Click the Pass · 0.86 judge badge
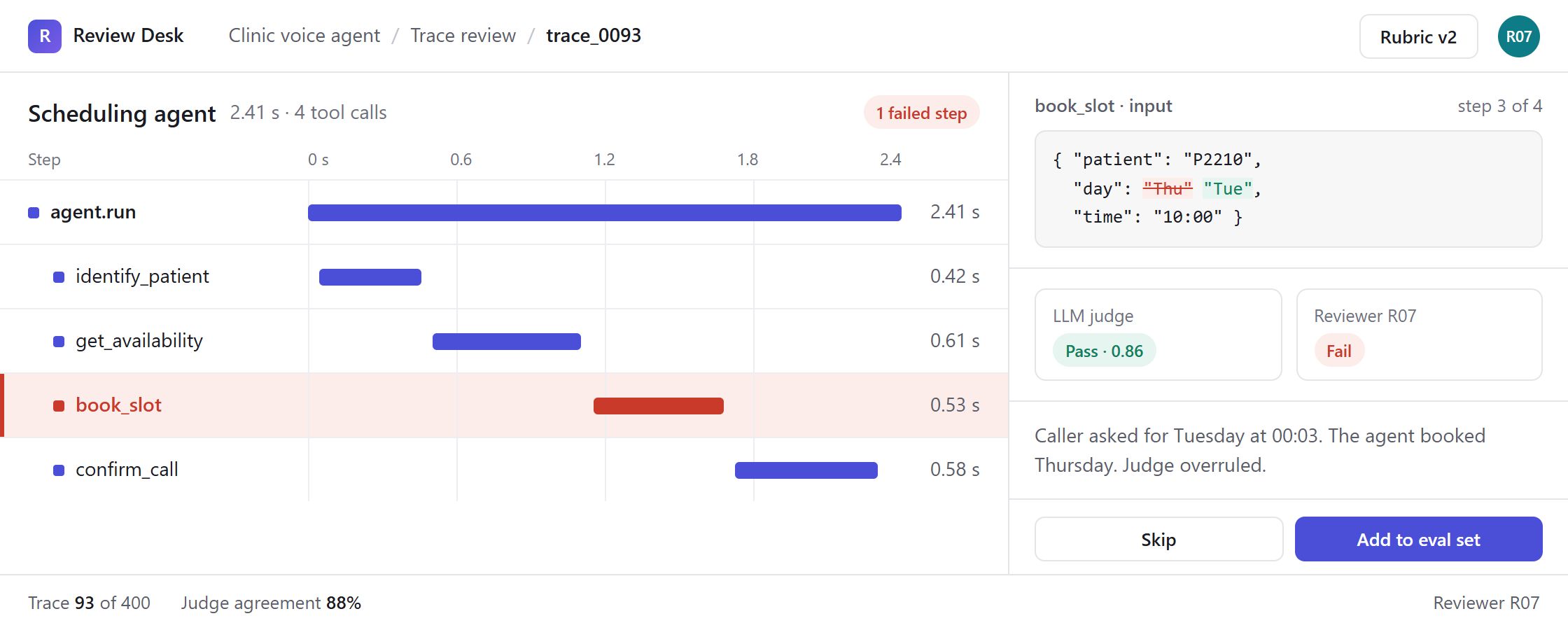The height and width of the screenshot is (630, 1568). point(1104,351)
